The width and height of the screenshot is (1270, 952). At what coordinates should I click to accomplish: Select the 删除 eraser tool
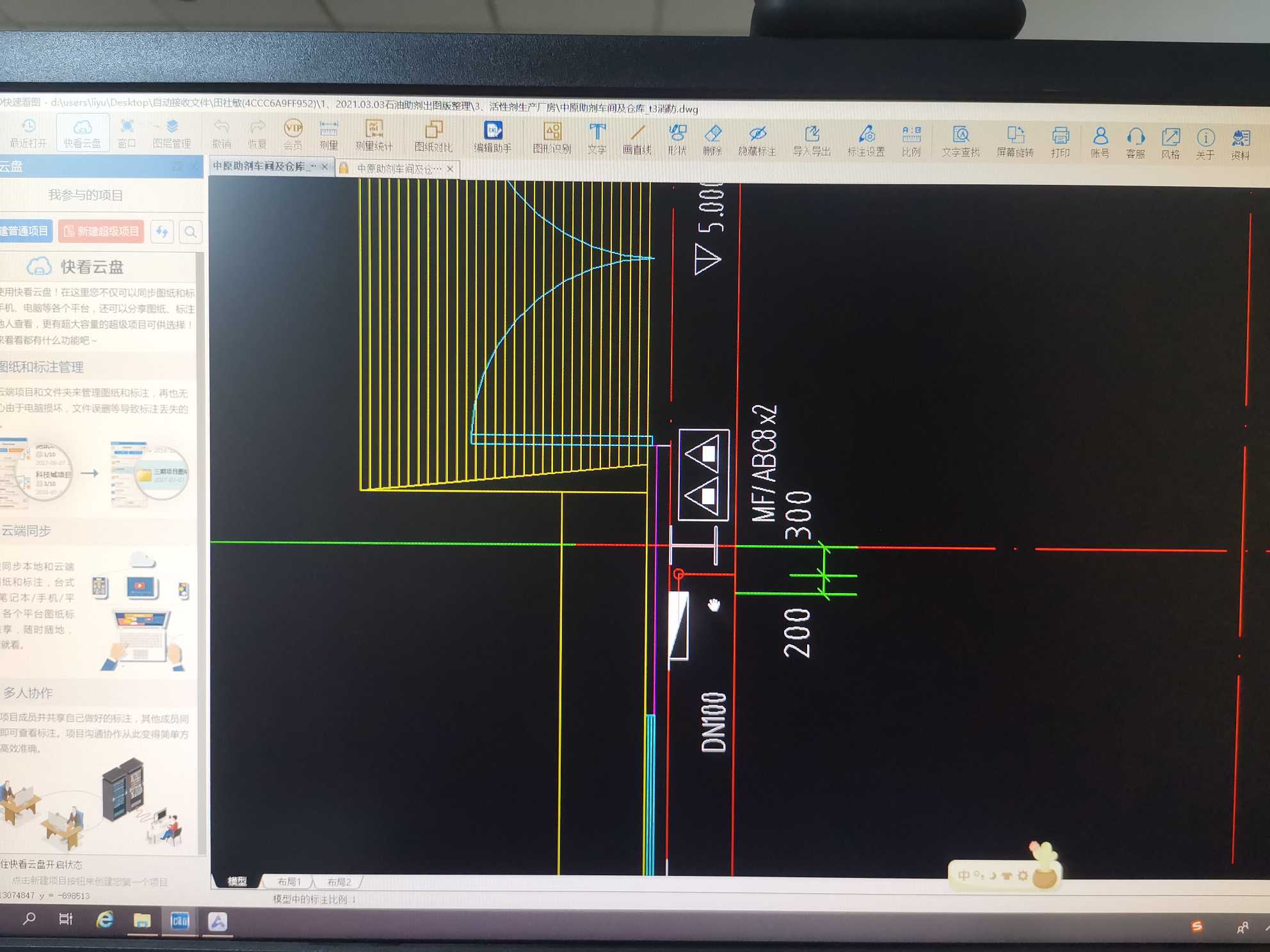point(712,141)
